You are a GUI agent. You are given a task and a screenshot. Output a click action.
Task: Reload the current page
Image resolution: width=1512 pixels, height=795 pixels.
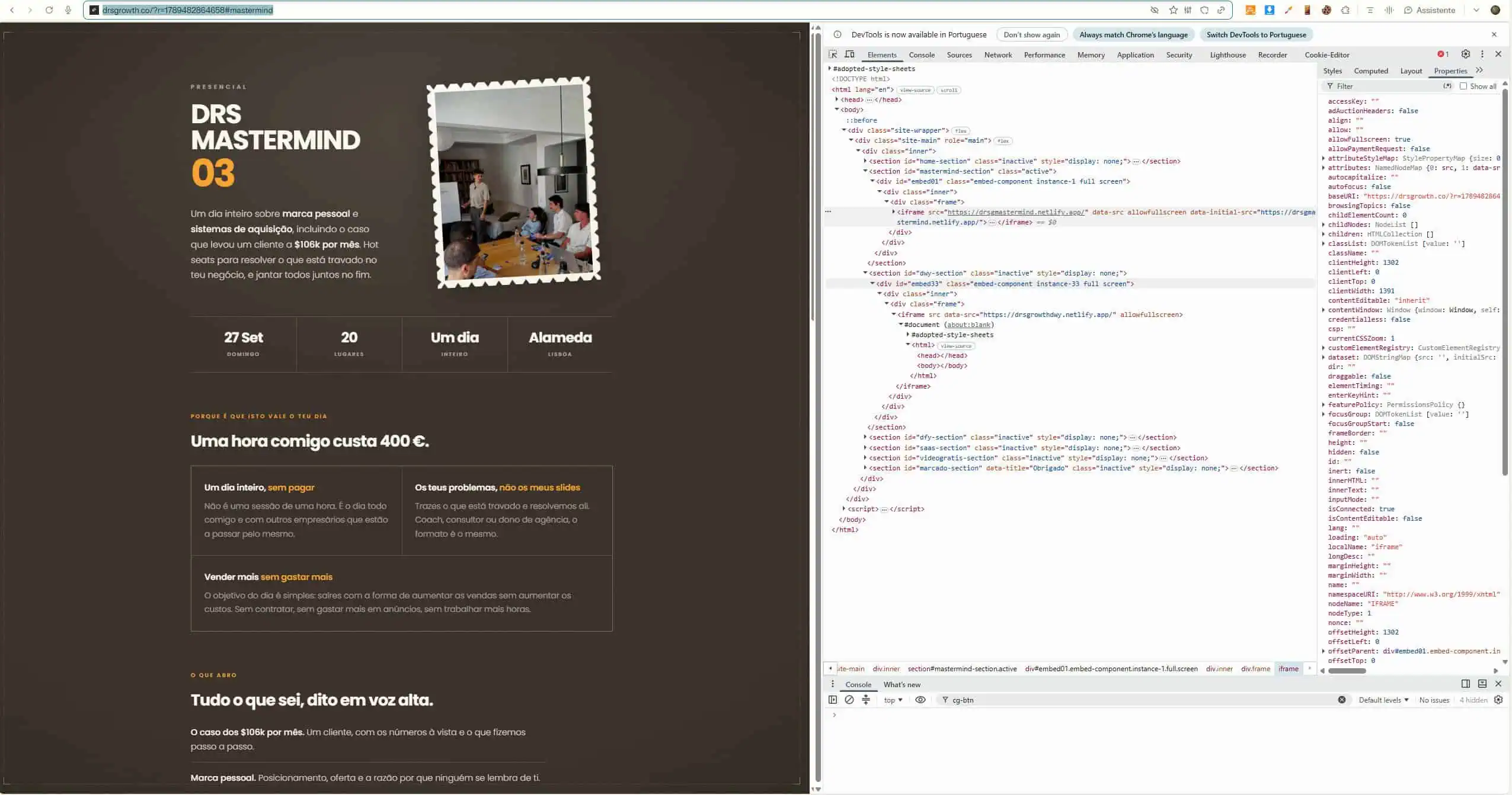(x=49, y=10)
